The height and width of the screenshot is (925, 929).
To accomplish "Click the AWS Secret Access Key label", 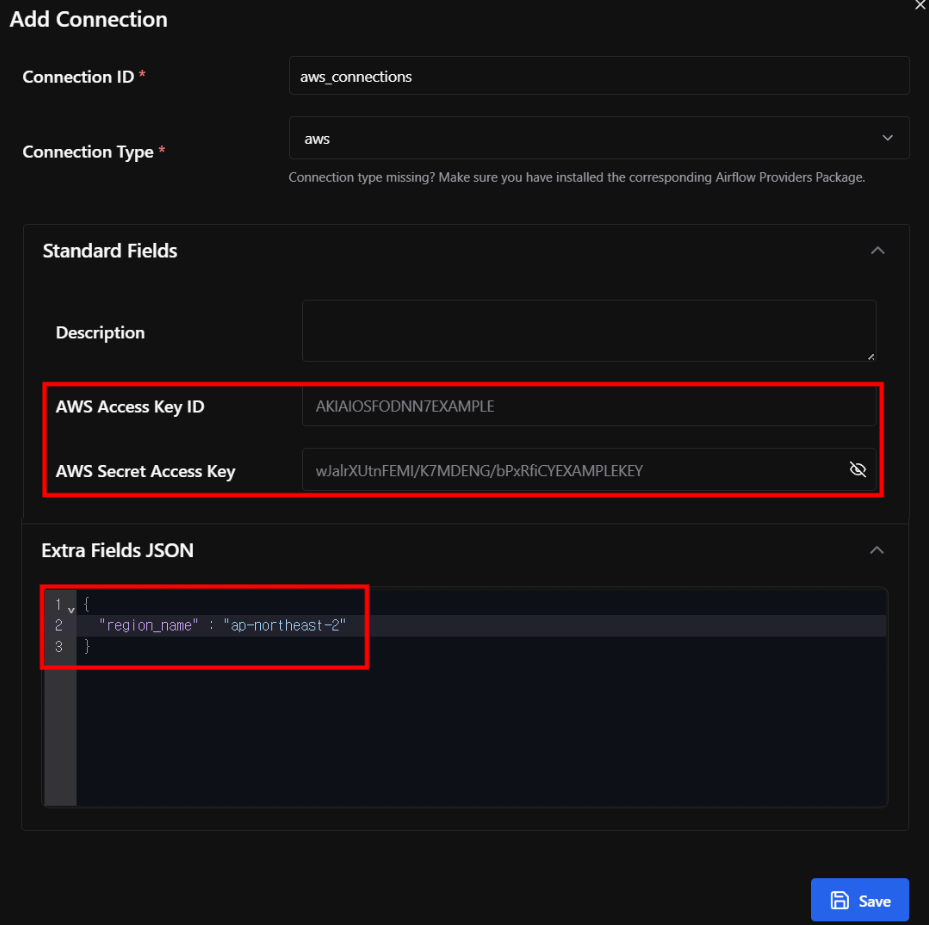I will 145,471.
